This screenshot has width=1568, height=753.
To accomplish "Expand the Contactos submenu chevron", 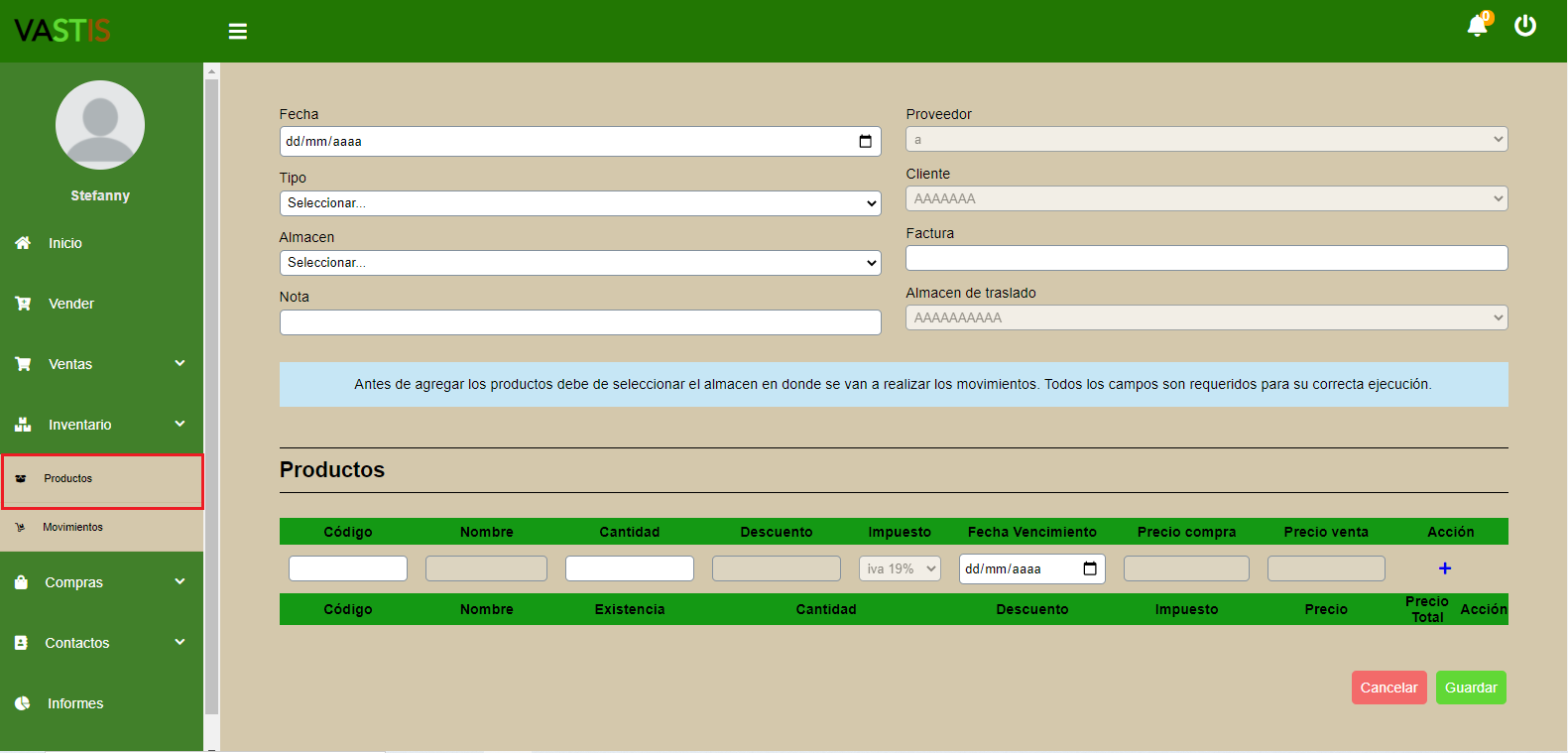I will point(180,642).
